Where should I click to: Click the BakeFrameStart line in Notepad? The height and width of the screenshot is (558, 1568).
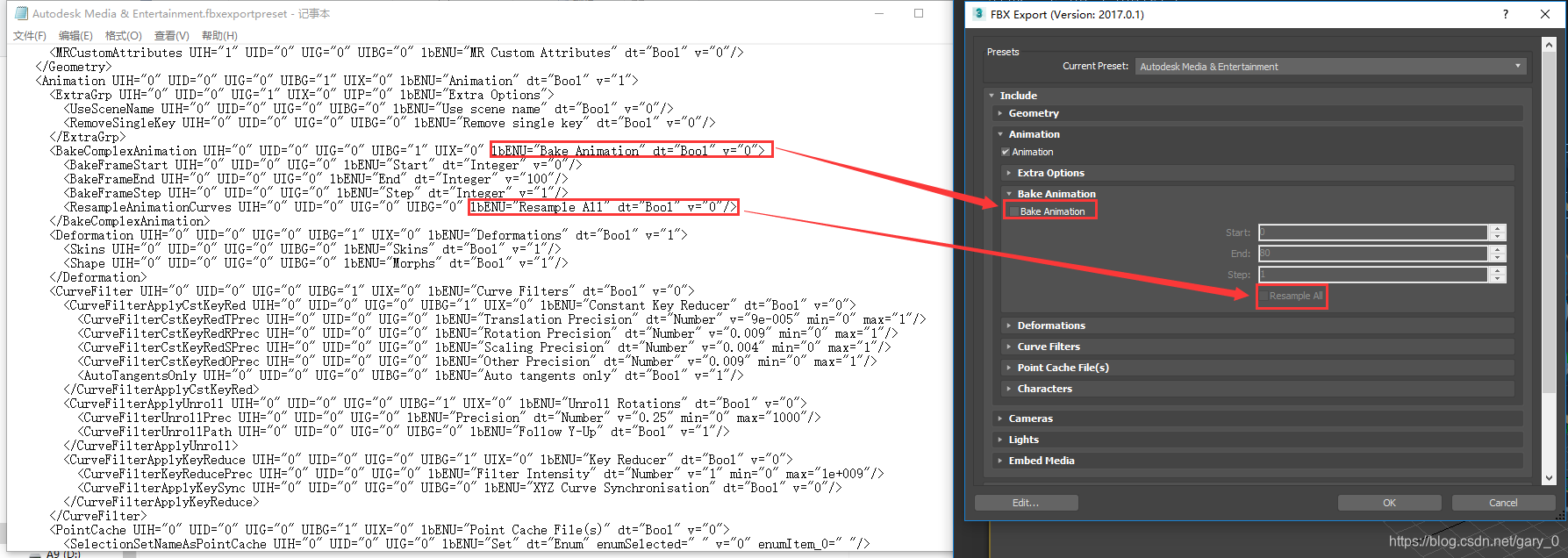point(323,165)
